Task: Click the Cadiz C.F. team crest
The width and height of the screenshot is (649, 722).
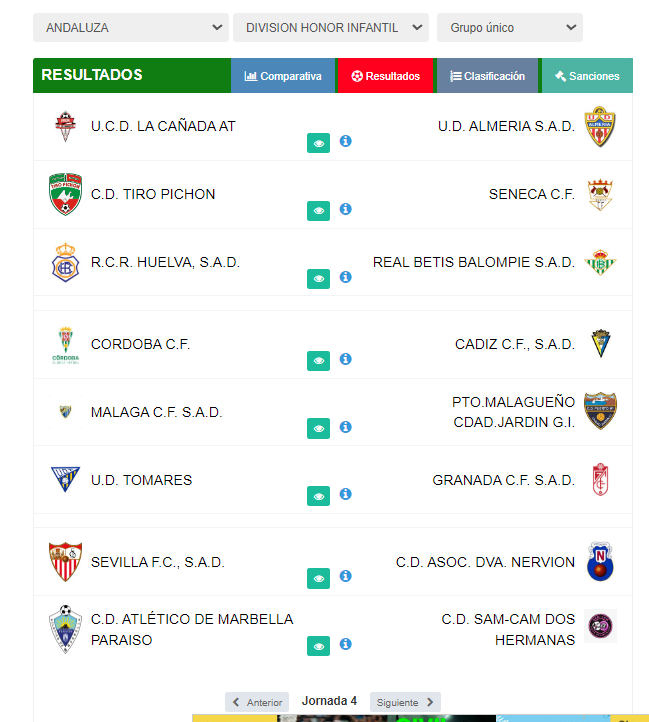Action: pos(600,344)
